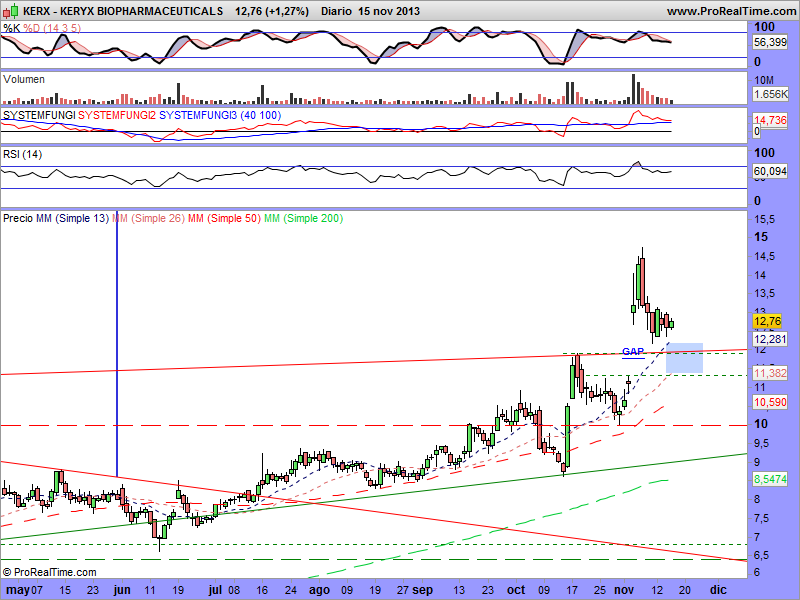Select the SYSTEMFUNGI2 red label

coord(117,115)
